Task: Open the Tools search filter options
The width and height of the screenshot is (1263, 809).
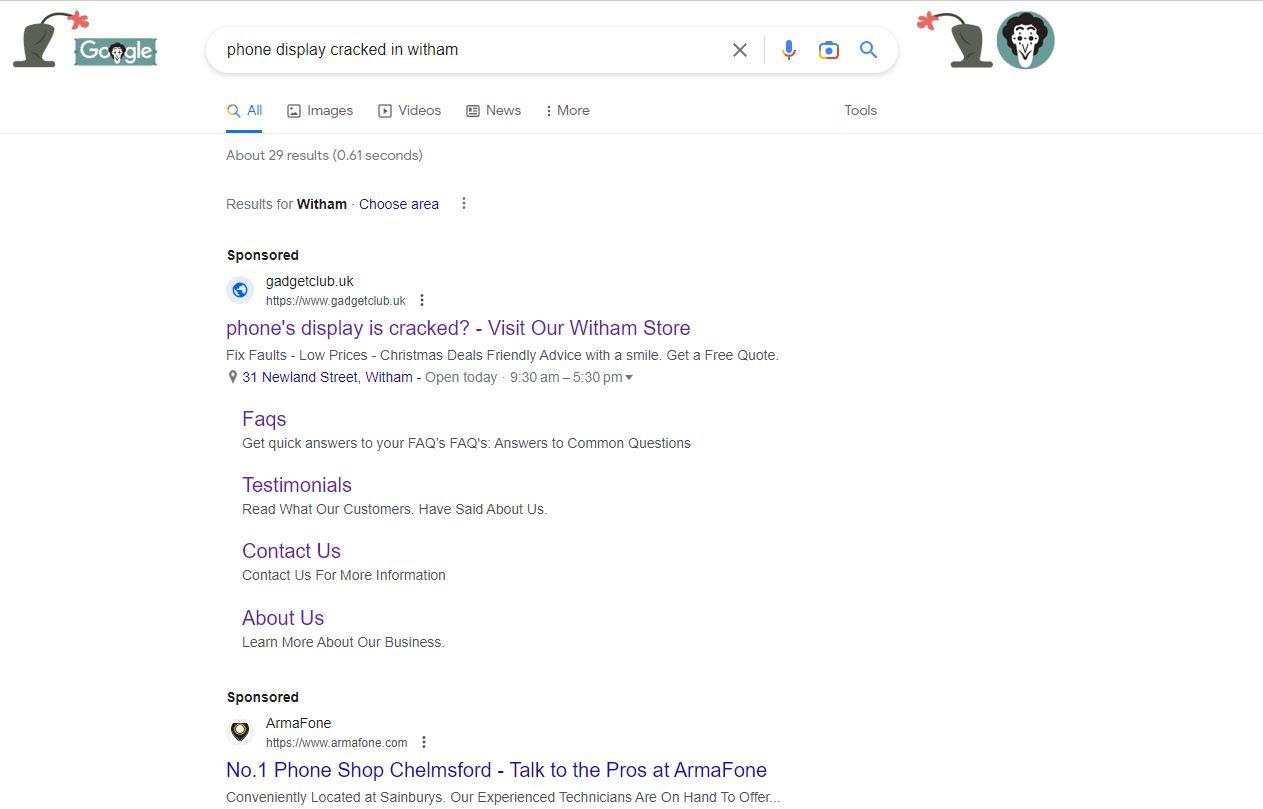Action: point(860,111)
